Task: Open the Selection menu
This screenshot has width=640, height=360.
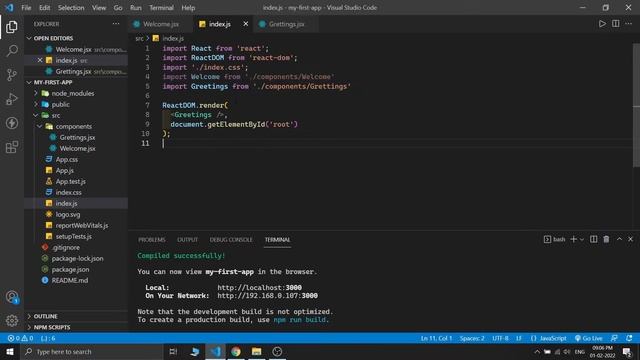Action: (71, 8)
